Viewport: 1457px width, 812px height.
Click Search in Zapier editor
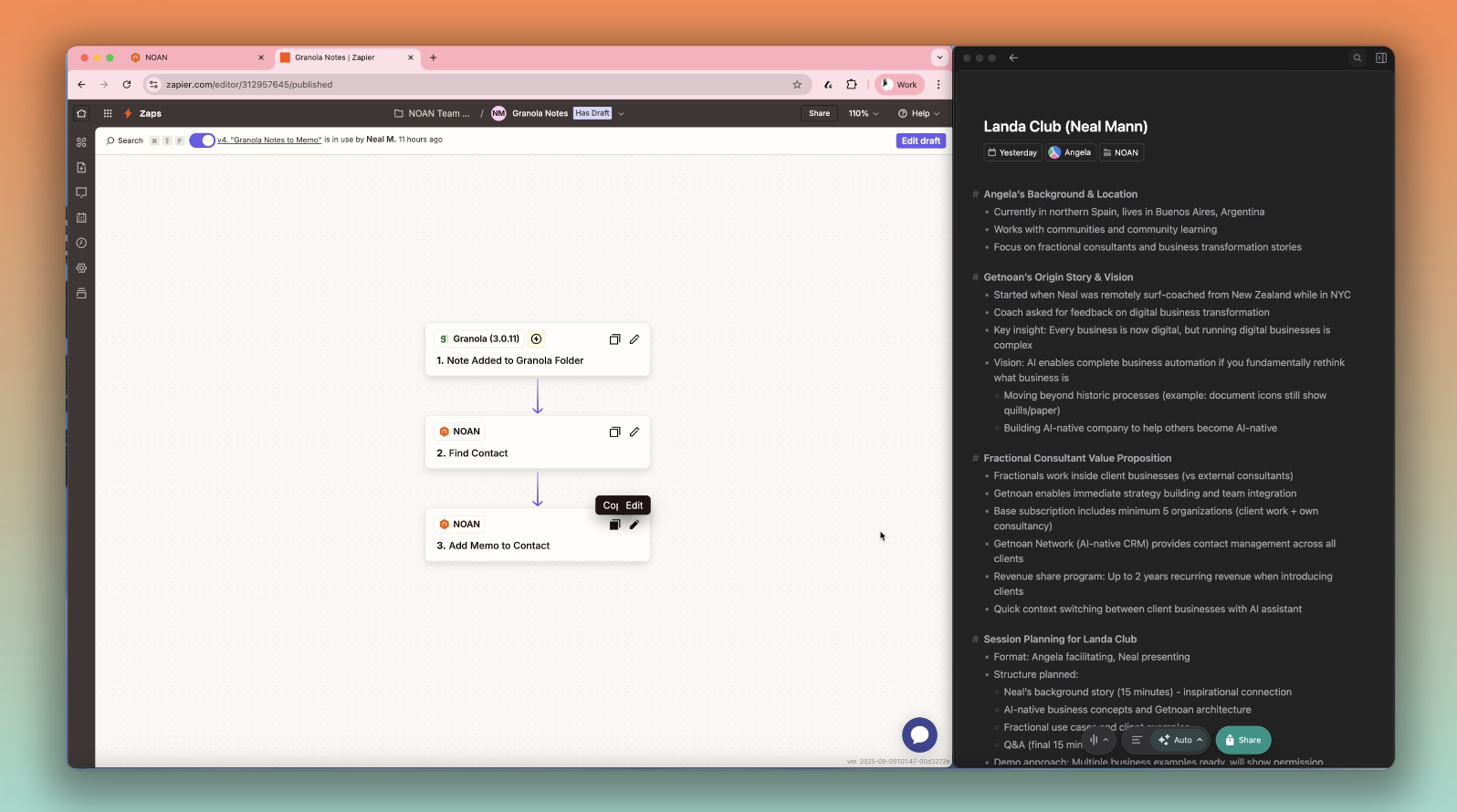click(x=125, y=141)
